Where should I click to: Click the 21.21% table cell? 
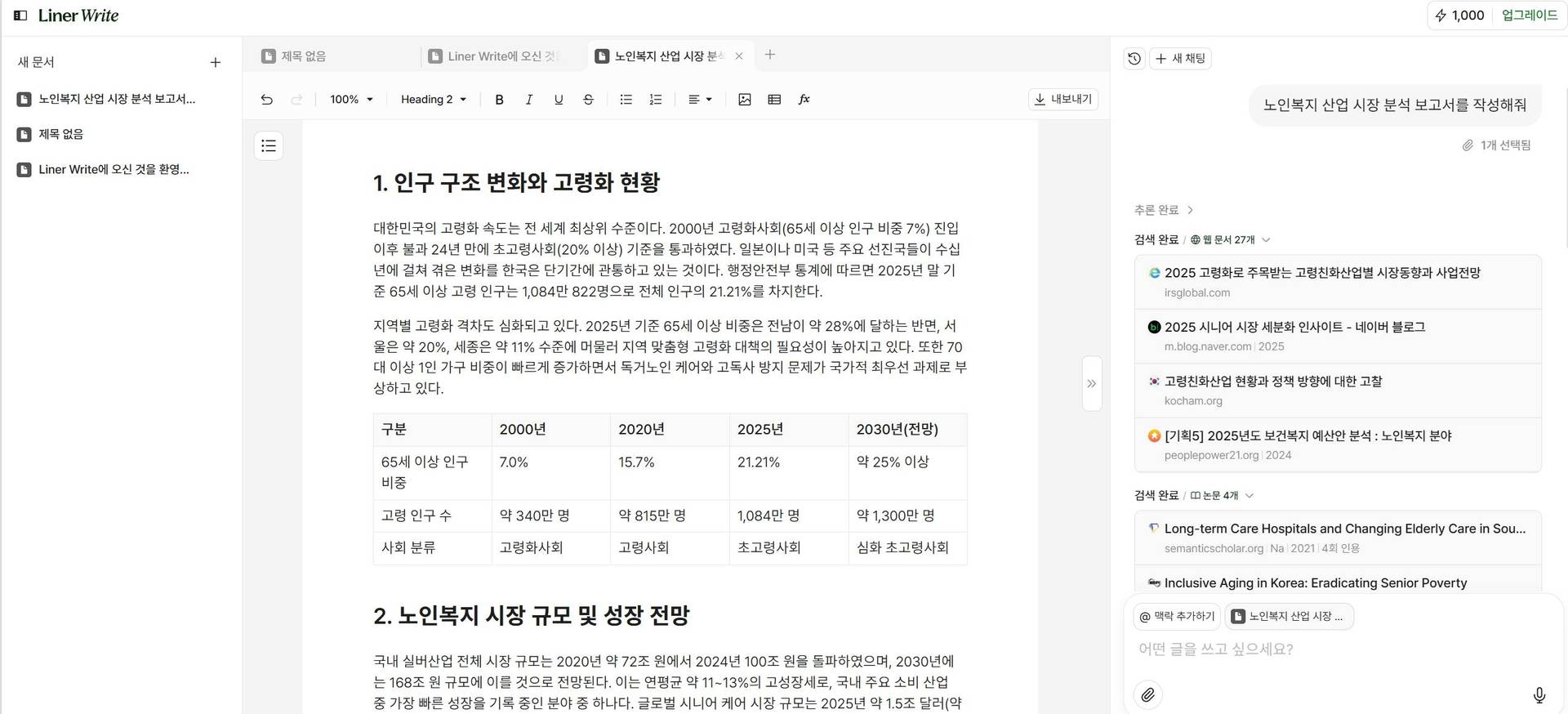tap(788, 473)
